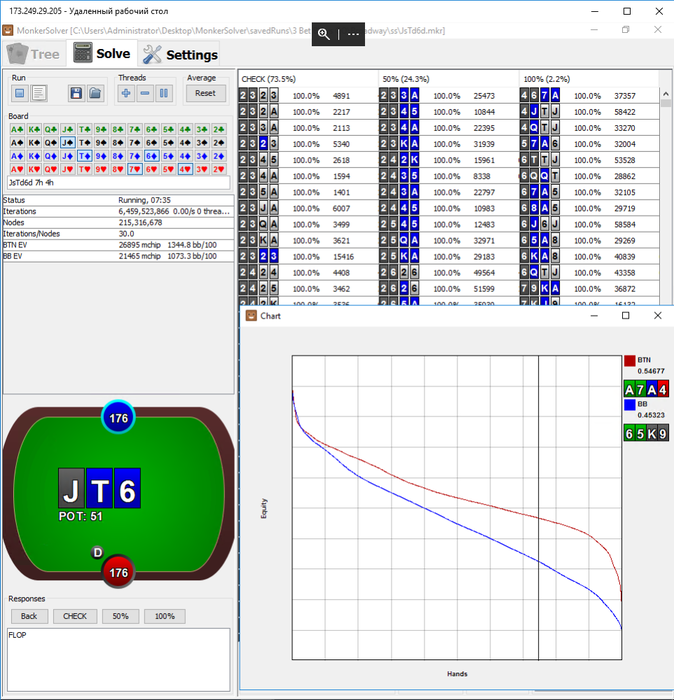674x700 pixels.
Task: Select the 100% (2.2%) column header
Action: pos(589,79)
